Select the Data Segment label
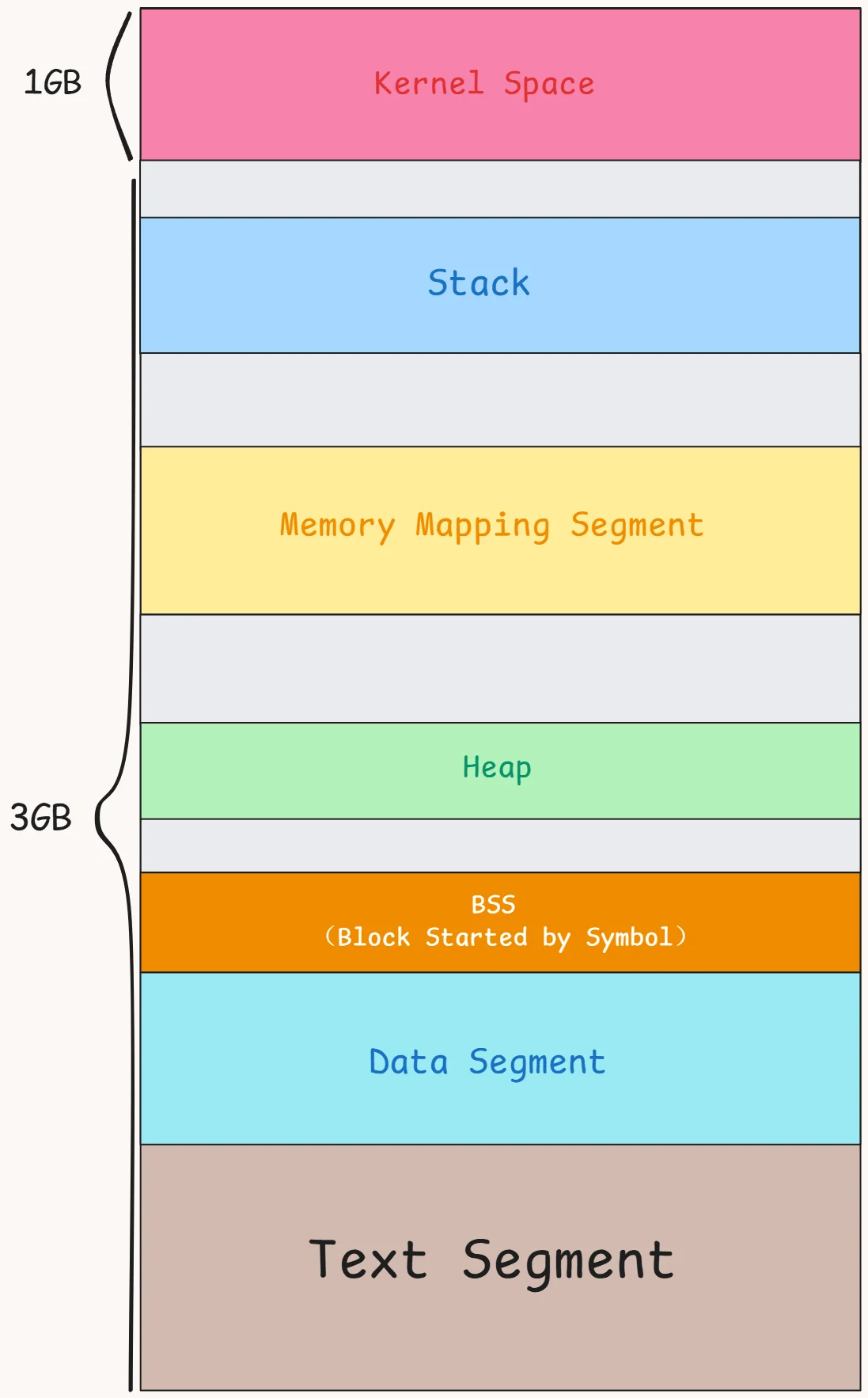Screen dimensions: 868x1398 [x=487, y=1062]
